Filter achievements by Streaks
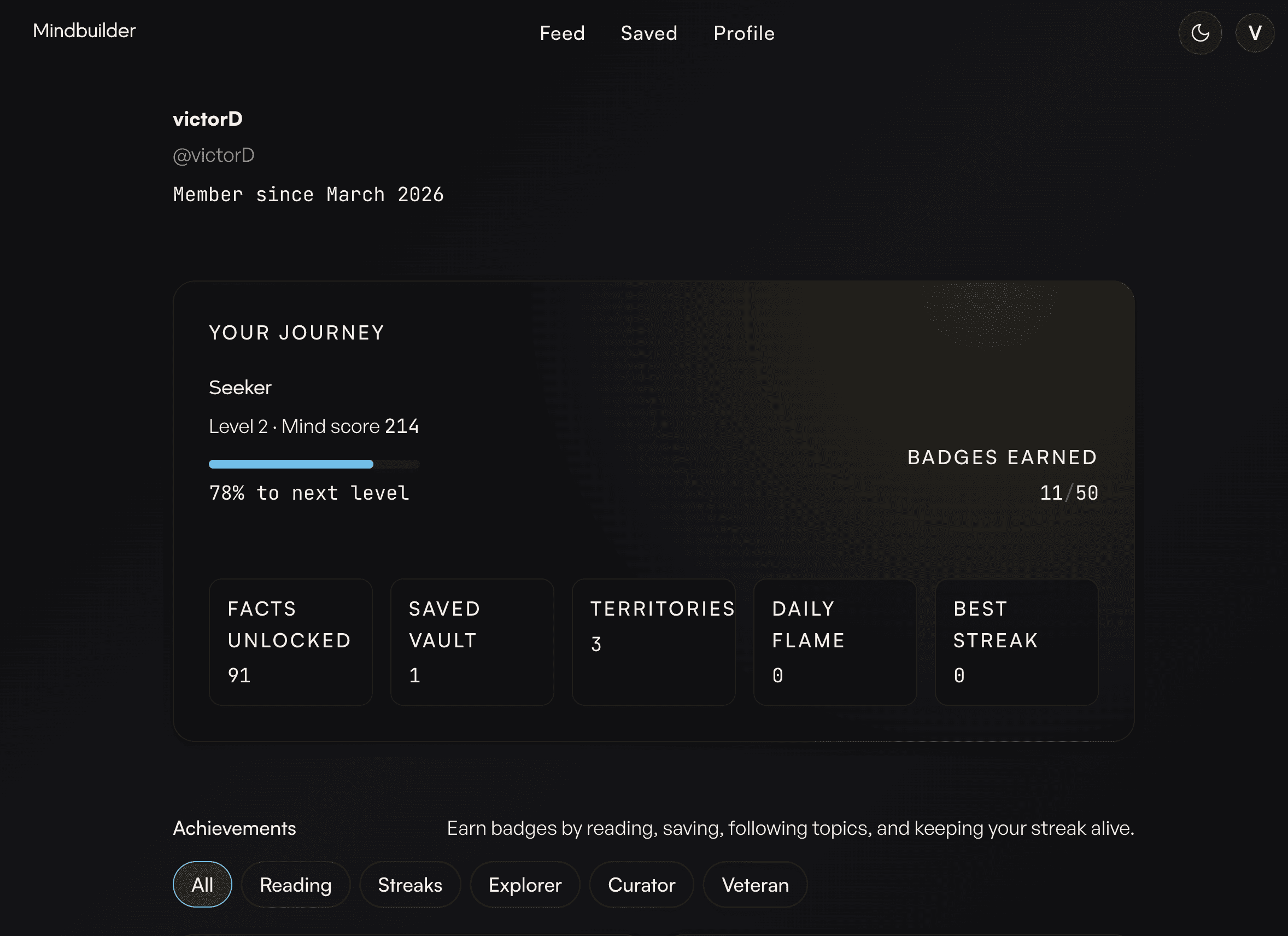This screenshot has height=936, width=1288. pos(409,884)
